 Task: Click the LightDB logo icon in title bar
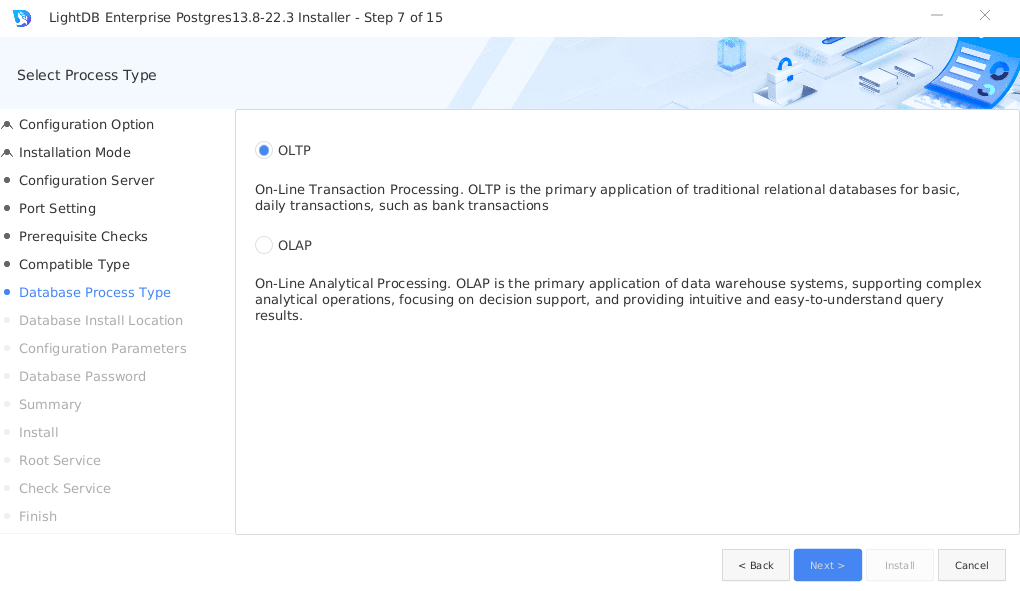[22, 18]
